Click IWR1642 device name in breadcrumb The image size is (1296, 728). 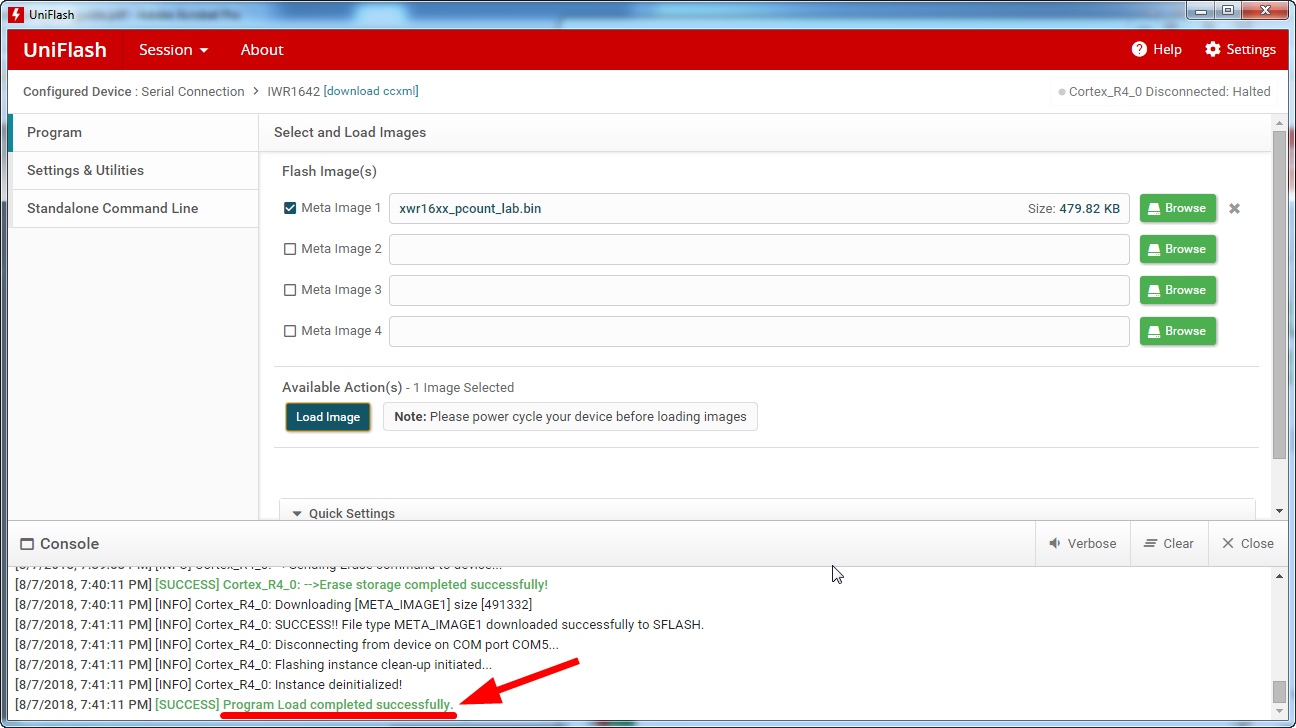click(293, 91)
